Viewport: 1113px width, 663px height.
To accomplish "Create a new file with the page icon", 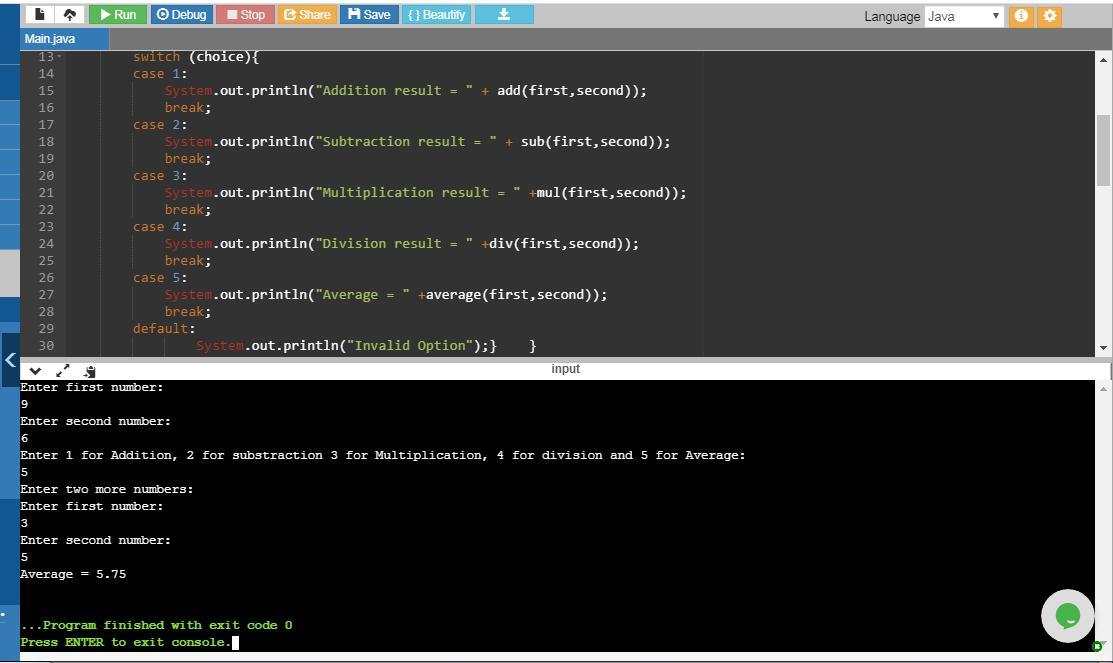I will (x=40, y=14).
